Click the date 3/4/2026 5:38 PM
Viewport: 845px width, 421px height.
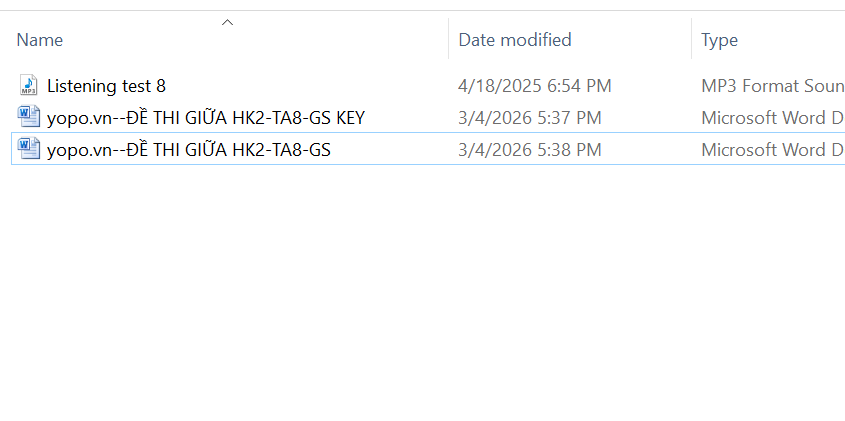(530, 150)
